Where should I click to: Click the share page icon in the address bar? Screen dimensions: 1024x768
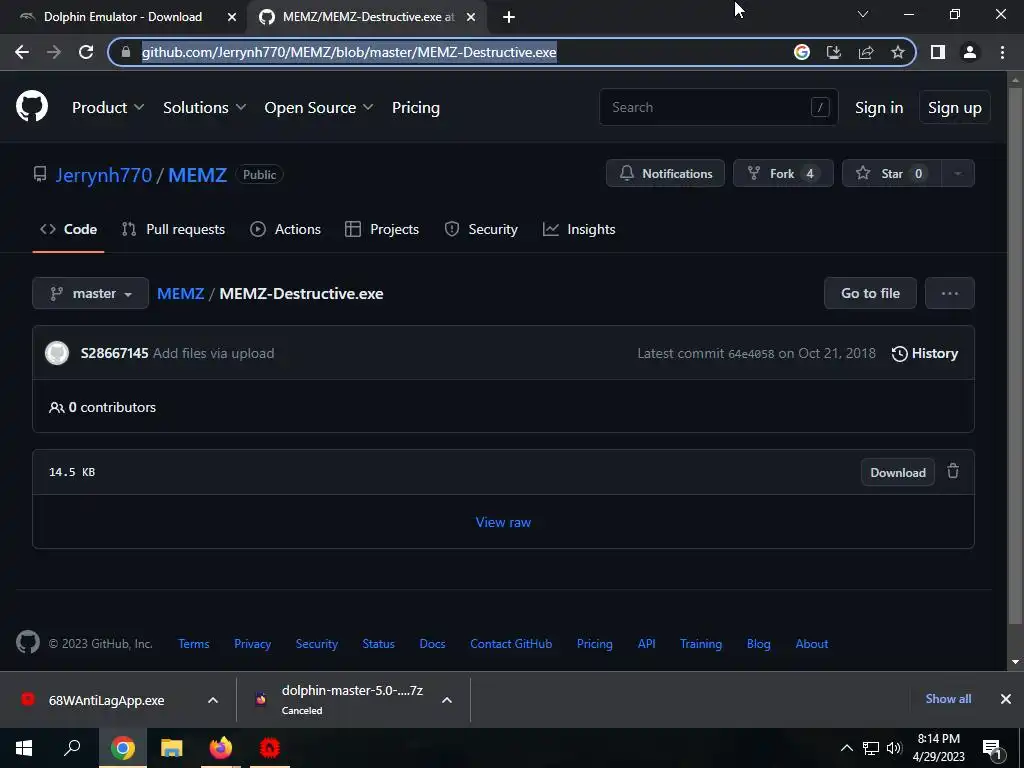coord(866,52)
